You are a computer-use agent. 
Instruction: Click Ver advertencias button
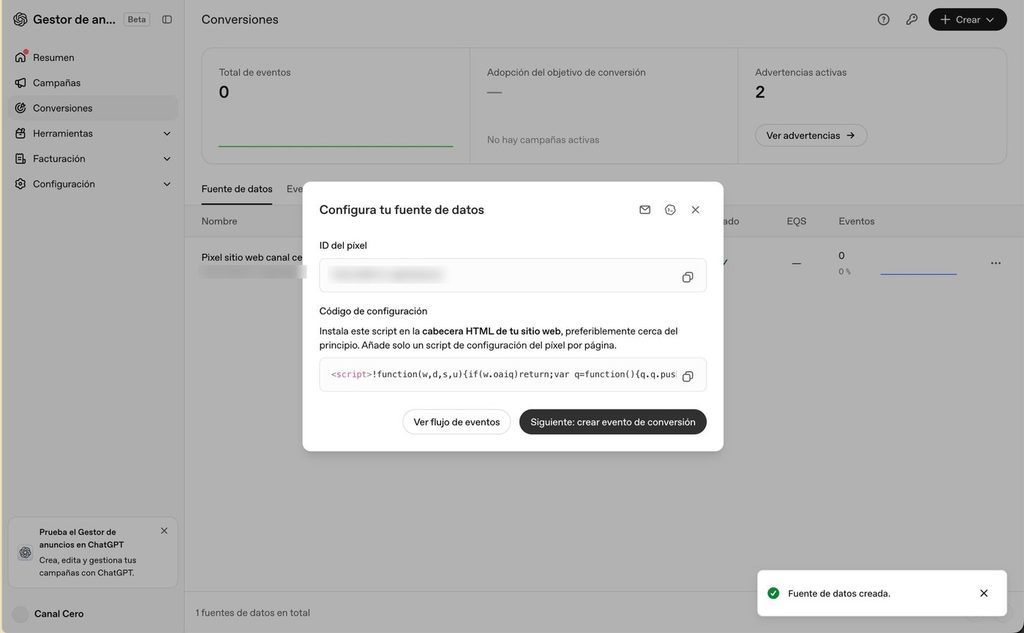[810, 135]
